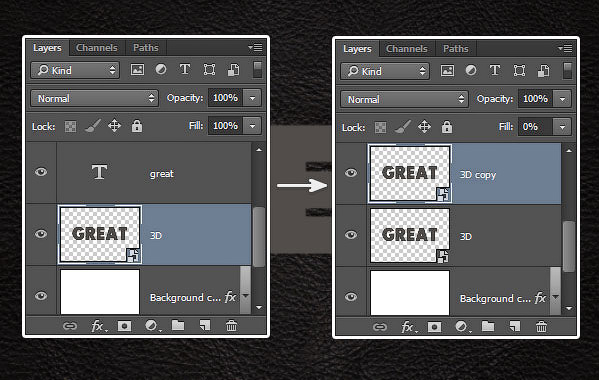This screenshot has width=599, height=380.
Task: Create new layer in right panel footer
Action: click(515, 327)
